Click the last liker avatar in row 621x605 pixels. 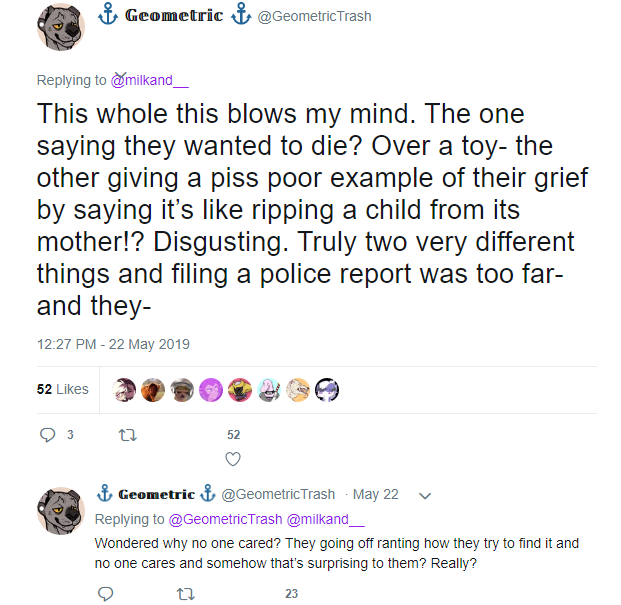click(x=327, y=389)
